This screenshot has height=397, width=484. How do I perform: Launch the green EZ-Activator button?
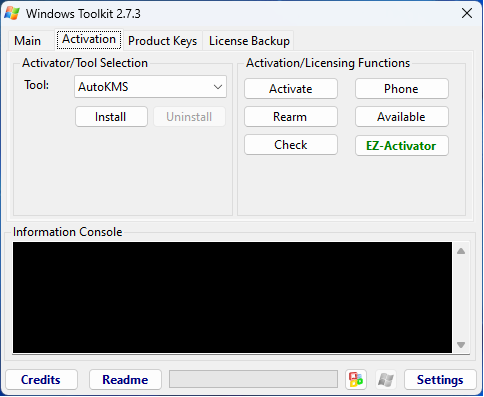[401, 146]
